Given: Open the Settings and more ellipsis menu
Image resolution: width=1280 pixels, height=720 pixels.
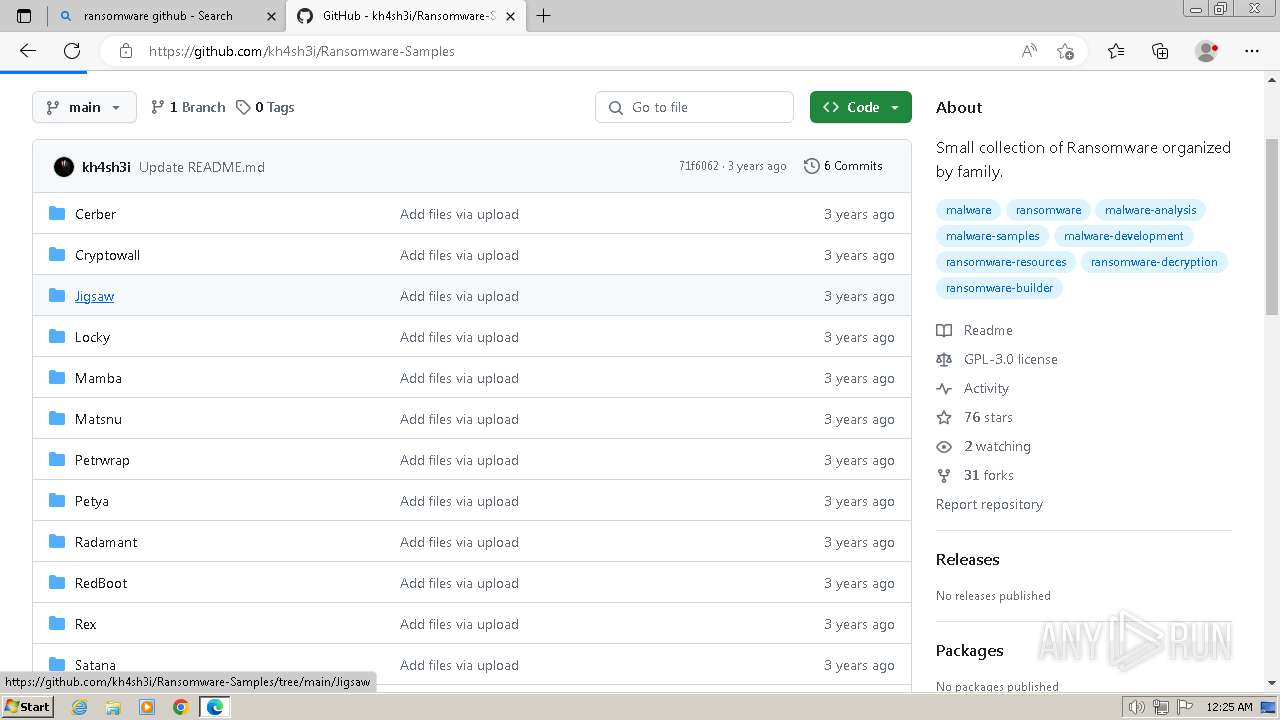Looking at the screenshot, I should coord(1252,51).
